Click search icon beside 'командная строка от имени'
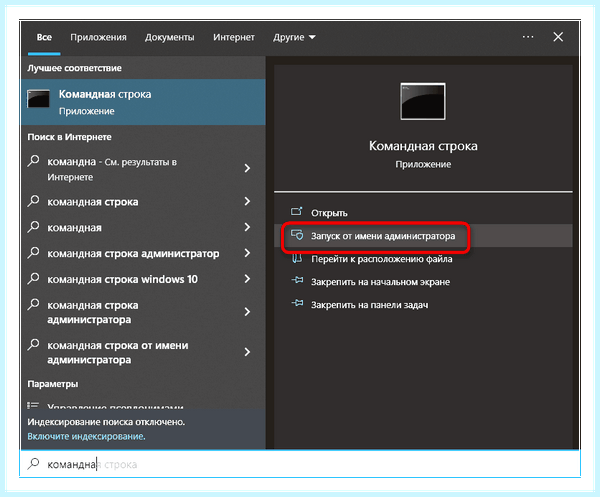Screen dimensions: 600x497 (x=33, y=345)
